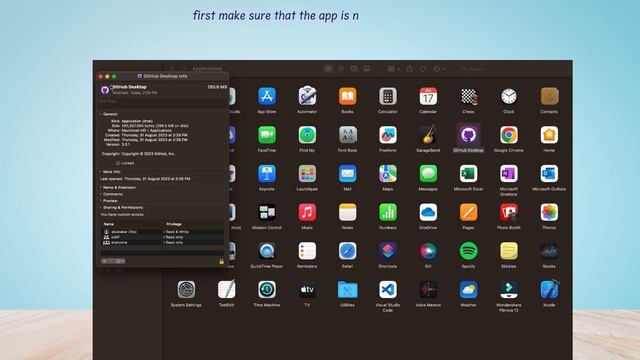Expand the Name & Extension section
Image resolution: width=640 pixels, height=360 pixels.
[101, 187]
